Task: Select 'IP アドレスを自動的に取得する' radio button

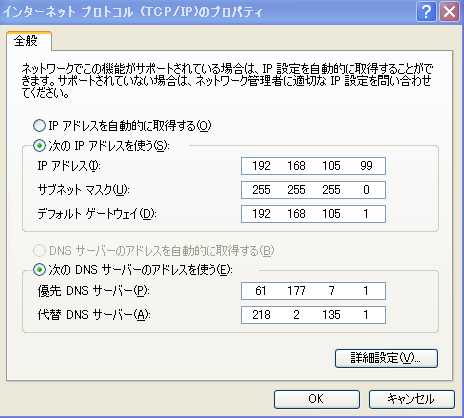Action: click(x=39, y=126)
